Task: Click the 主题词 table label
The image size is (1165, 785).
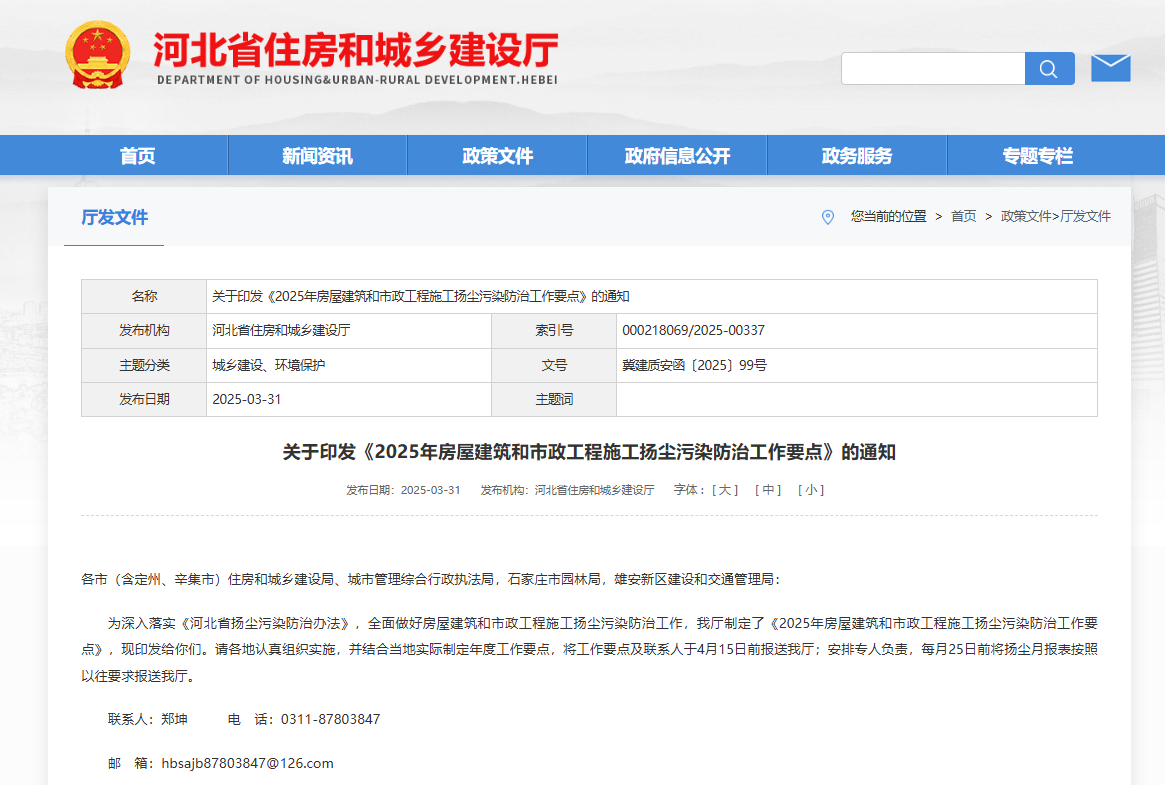Action: (554, 400)
